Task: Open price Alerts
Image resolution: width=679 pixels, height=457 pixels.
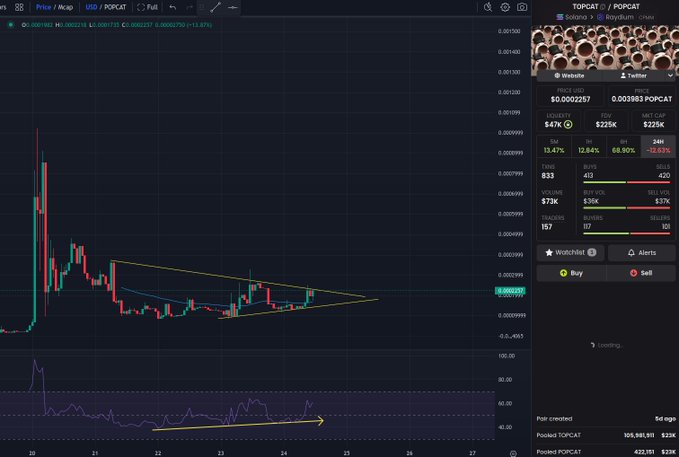Action: [642, 253]
